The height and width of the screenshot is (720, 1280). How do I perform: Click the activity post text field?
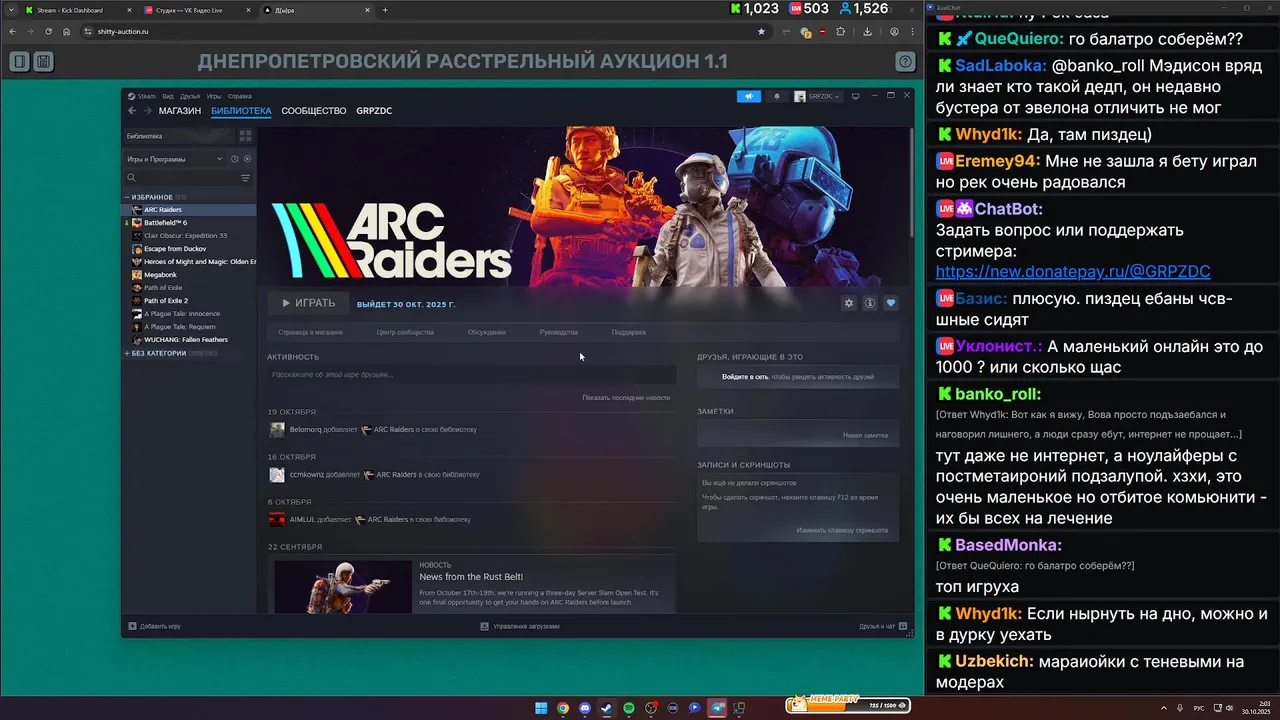point(472,375)
